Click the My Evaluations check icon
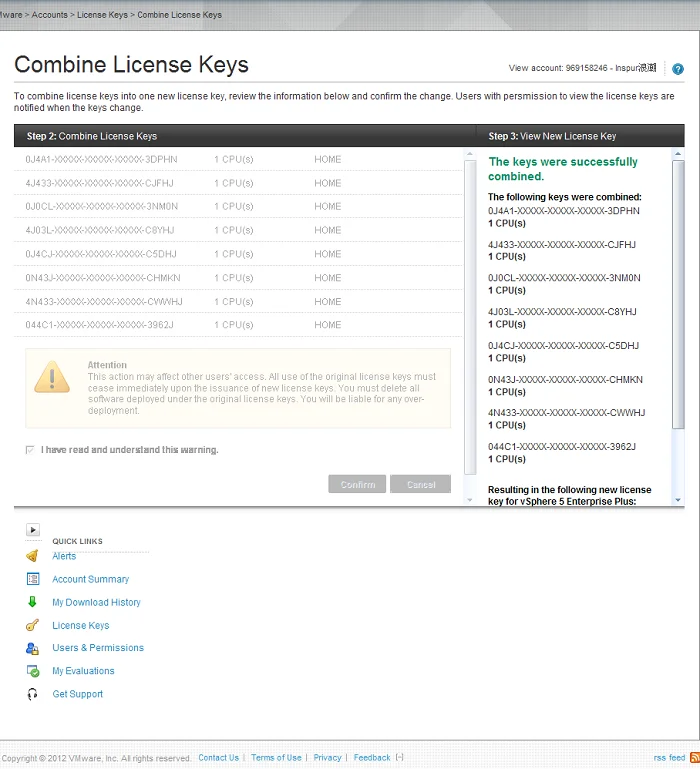 click(x=32, y=671)
